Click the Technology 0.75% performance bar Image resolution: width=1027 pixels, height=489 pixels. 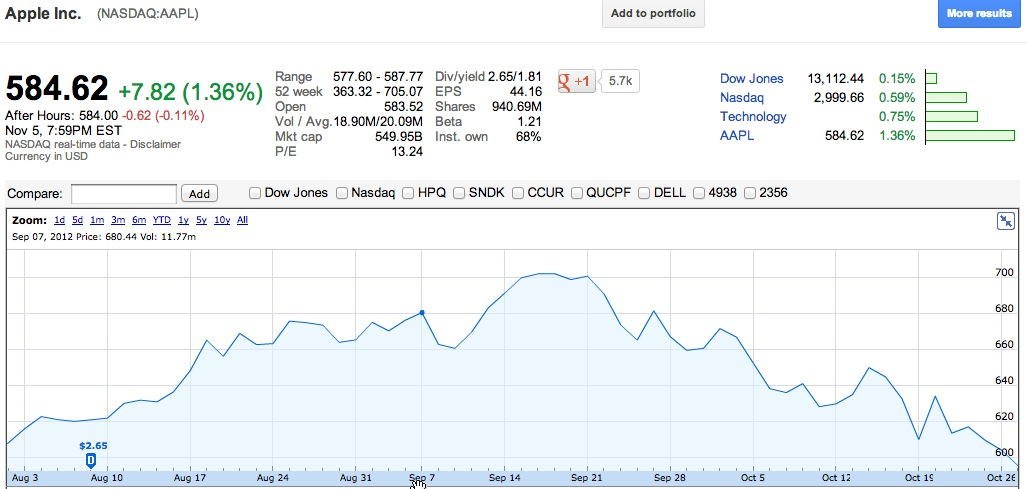[x=952, y=117]
